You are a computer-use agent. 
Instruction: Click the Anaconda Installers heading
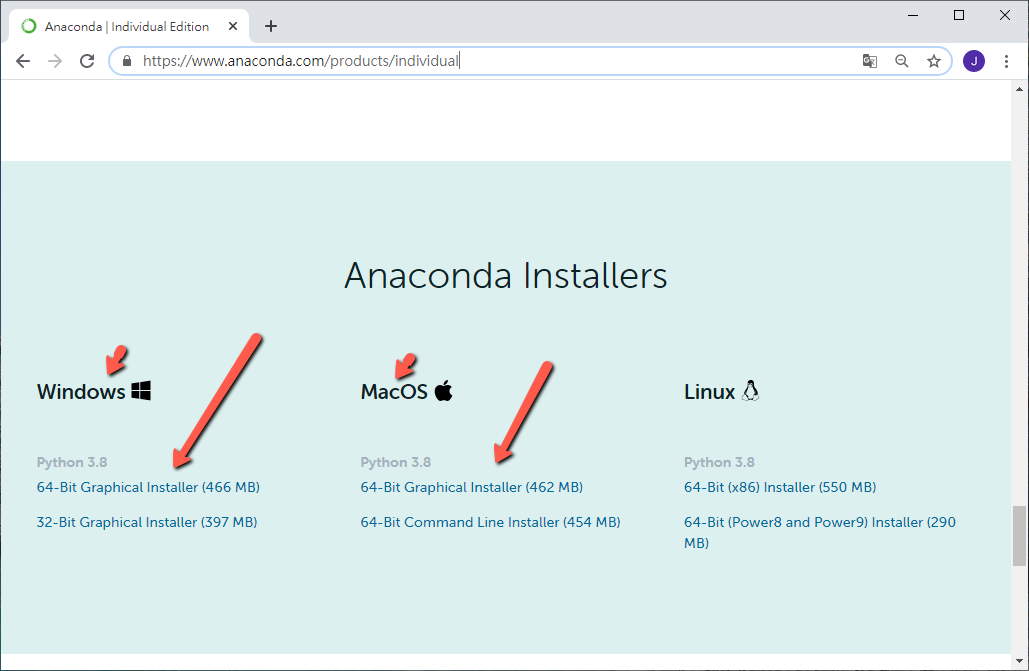tap(506, 276)
